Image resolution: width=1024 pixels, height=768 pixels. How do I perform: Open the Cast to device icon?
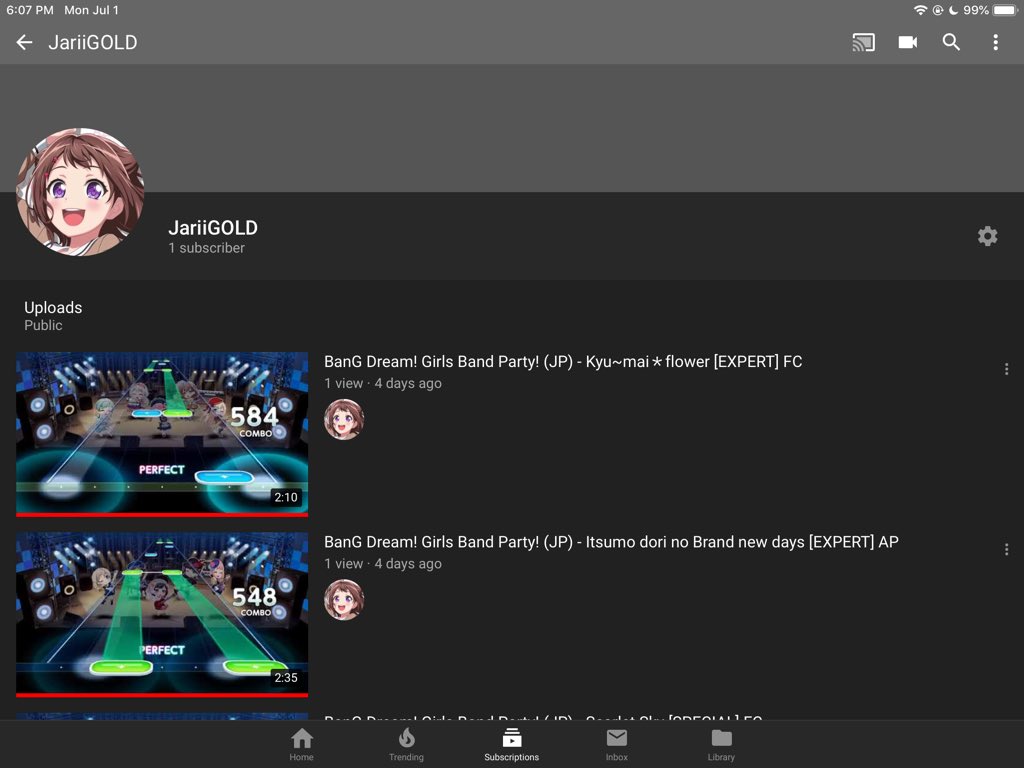tap(863, 42)
